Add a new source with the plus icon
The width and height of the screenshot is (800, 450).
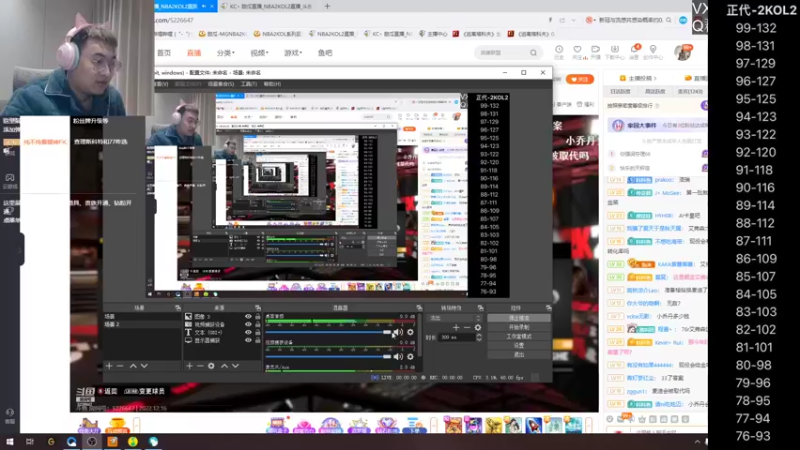point(189,366)
